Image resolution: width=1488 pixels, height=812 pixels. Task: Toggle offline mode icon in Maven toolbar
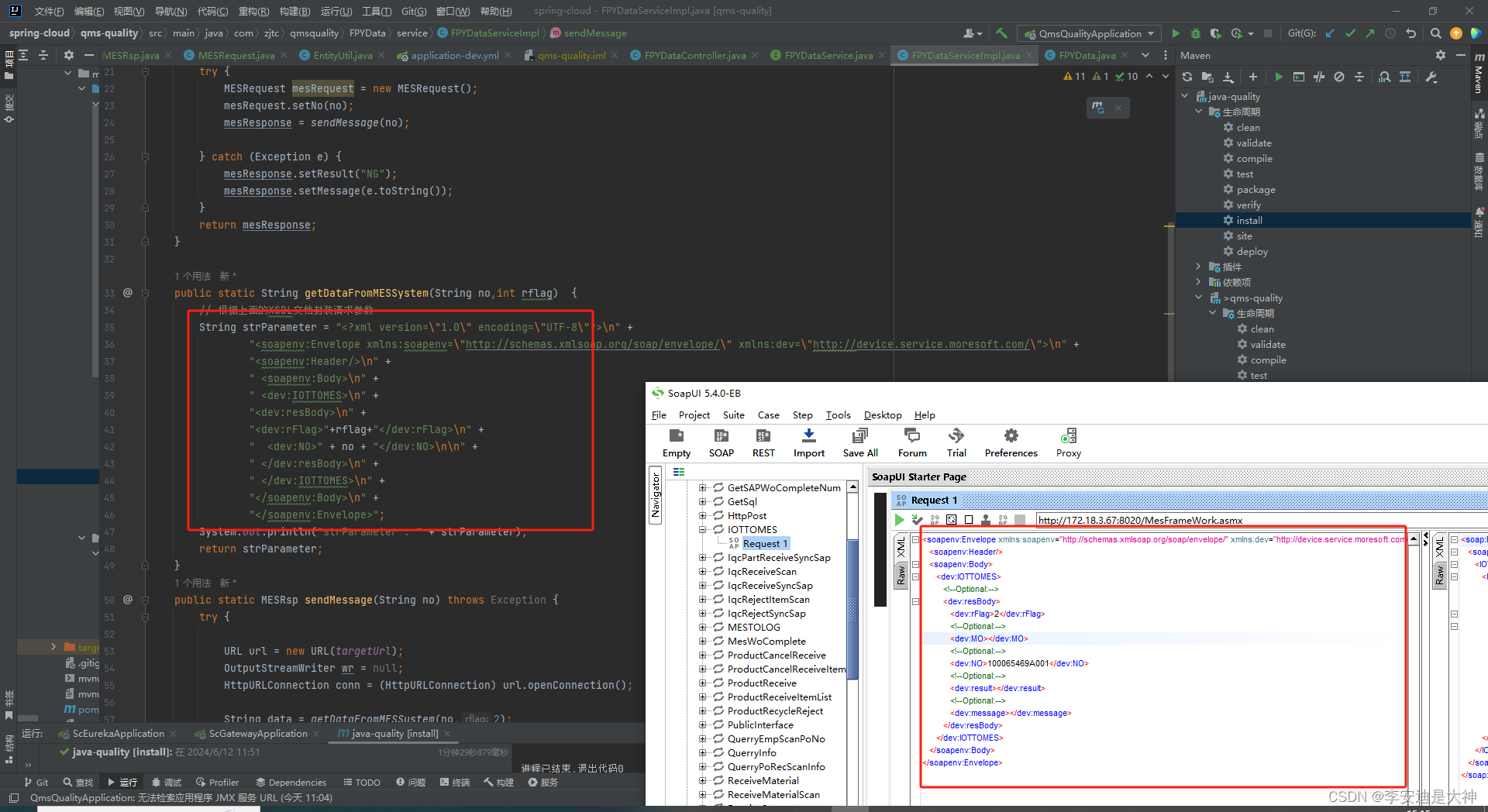tap(1319, 77)
